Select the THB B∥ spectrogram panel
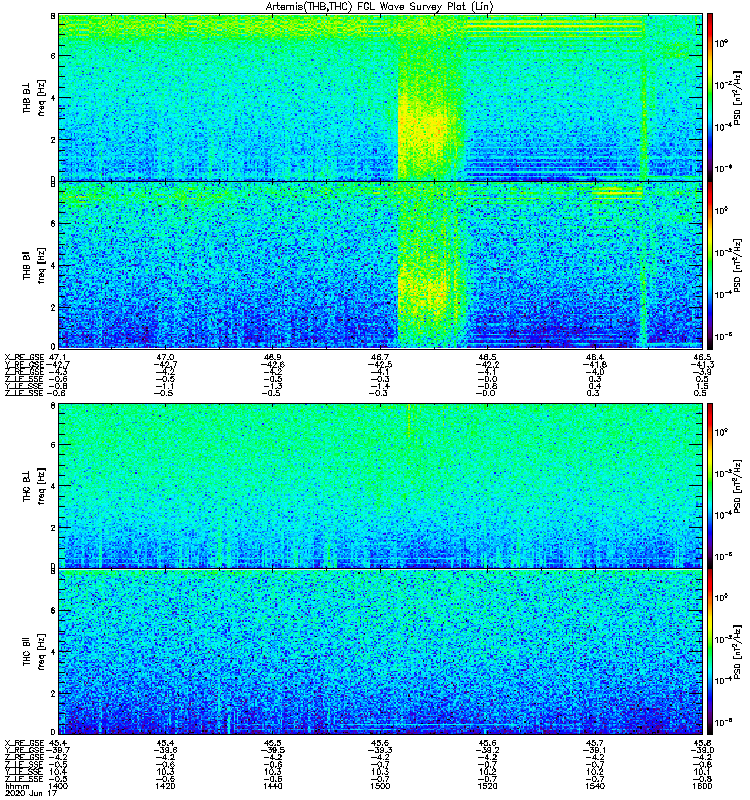 (x=381, y=265)
